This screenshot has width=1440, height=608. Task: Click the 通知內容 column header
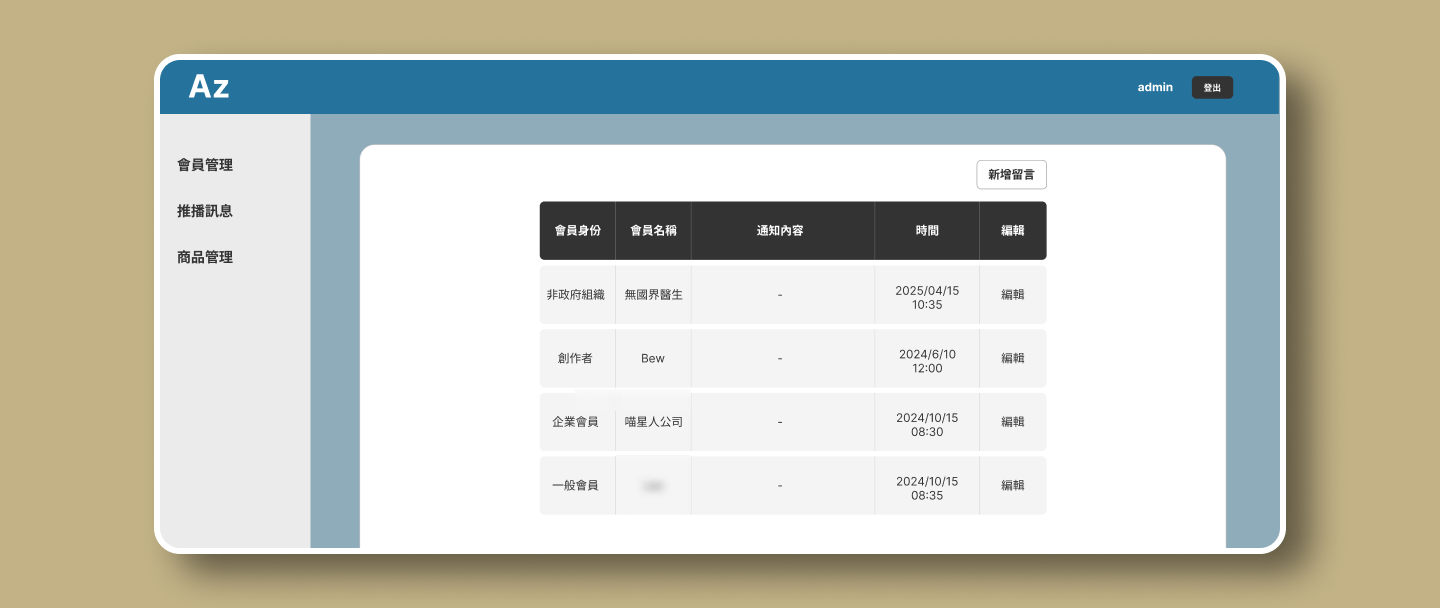pos(780,230)
